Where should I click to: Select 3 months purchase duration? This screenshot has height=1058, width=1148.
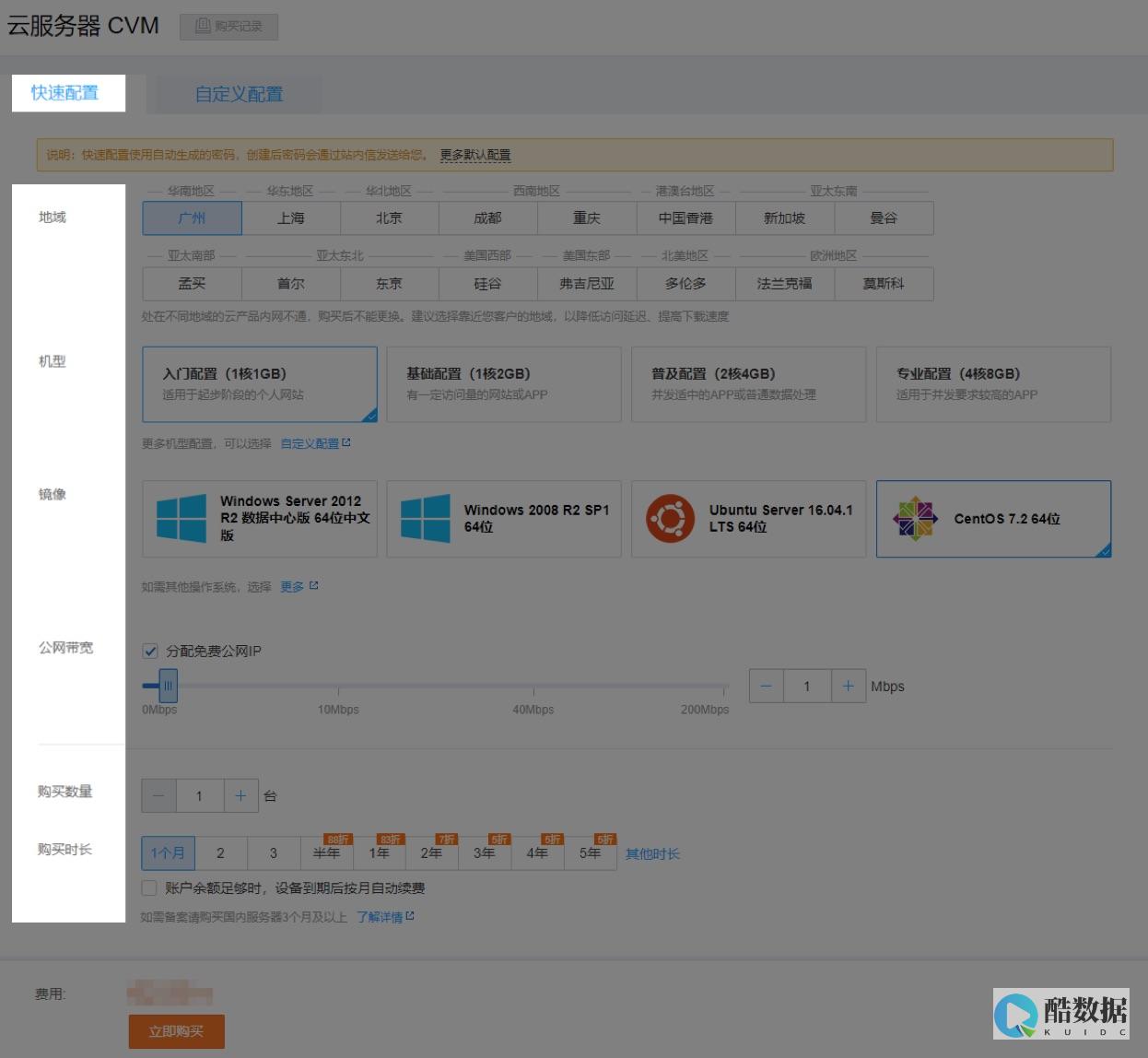coord(274,853)
